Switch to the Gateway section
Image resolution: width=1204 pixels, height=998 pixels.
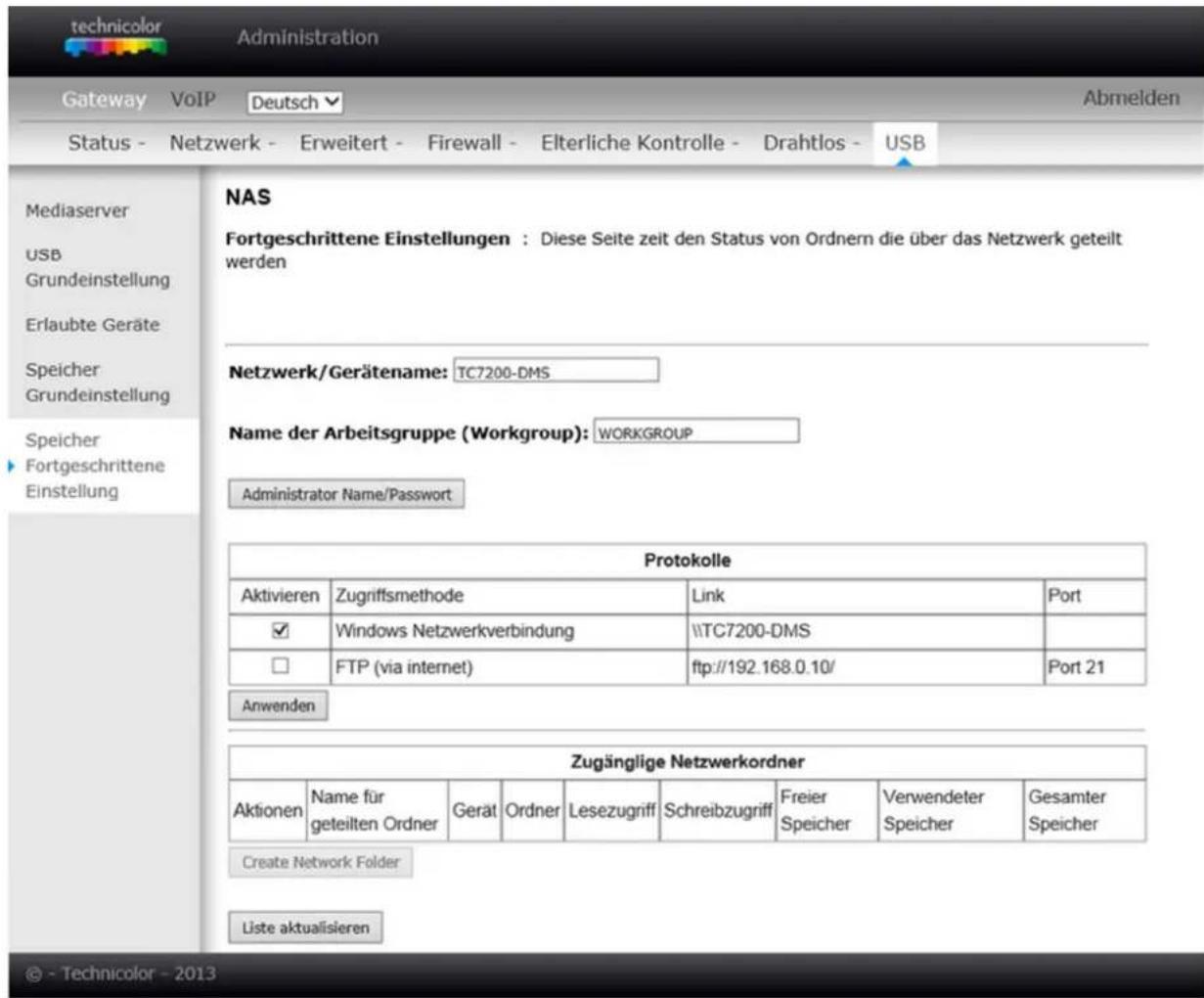pyautogui.click(x=104, y=100)
